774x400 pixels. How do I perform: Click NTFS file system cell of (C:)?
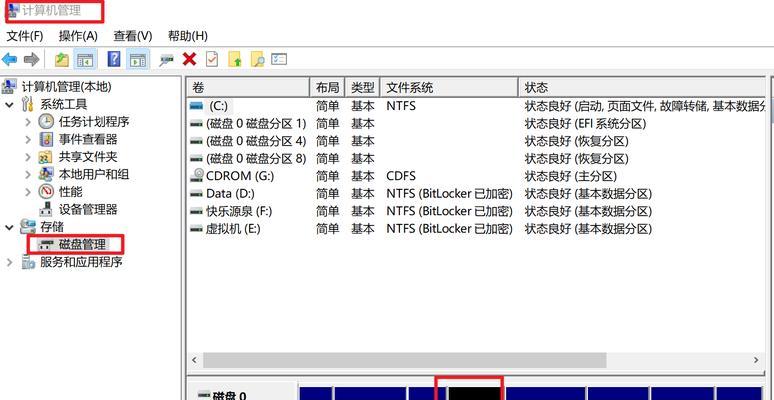401,106
